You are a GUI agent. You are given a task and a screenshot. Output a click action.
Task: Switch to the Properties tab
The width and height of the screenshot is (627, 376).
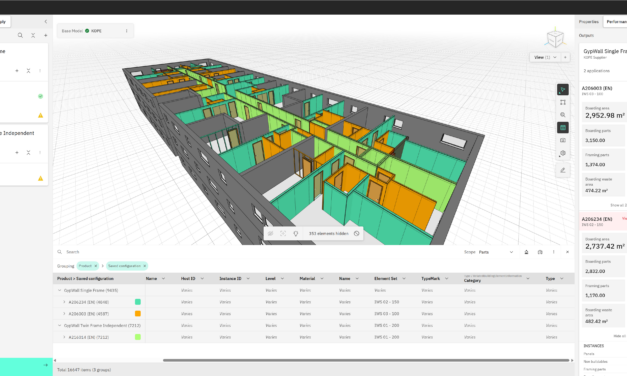589,22
